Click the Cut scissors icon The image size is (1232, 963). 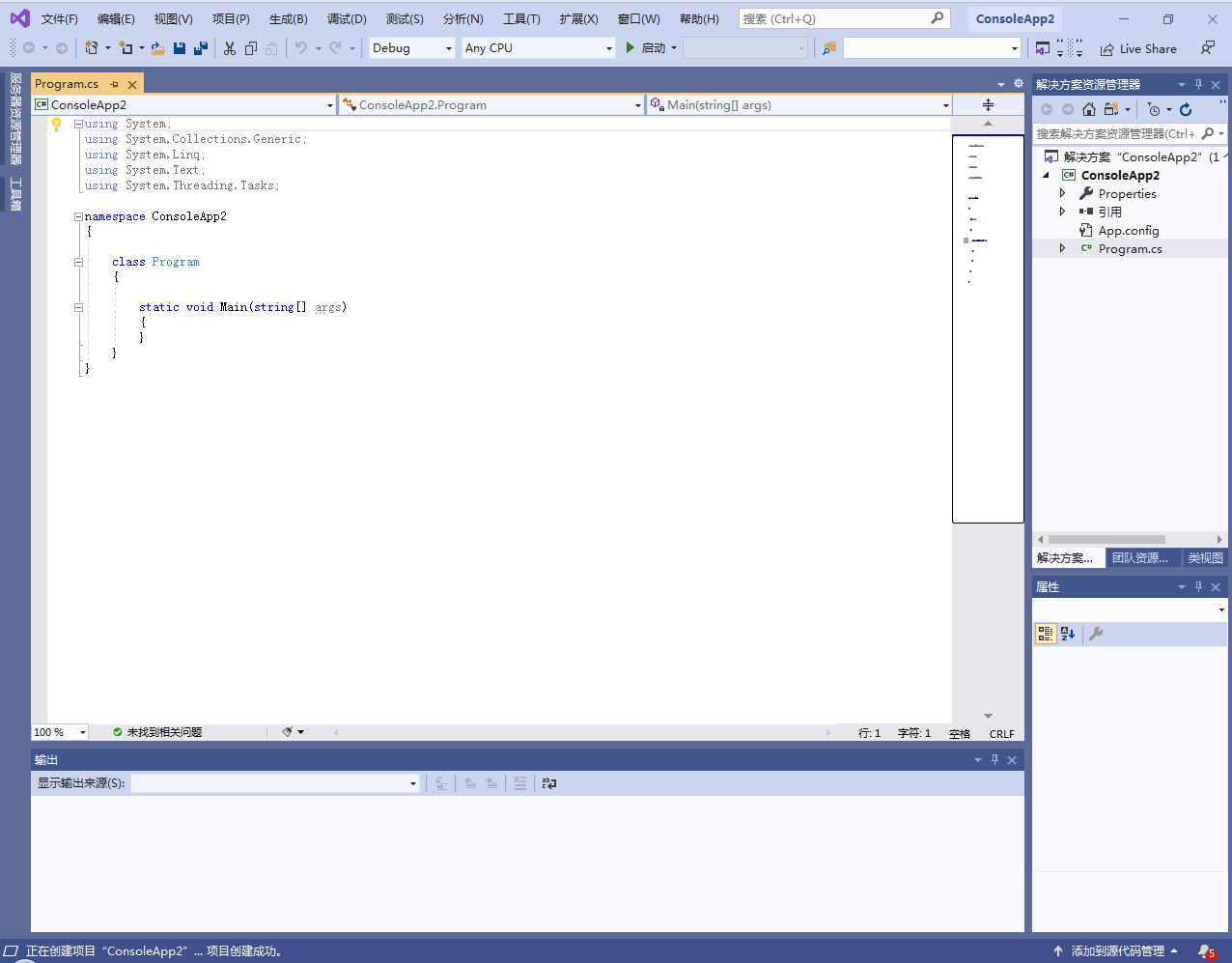(x=230, y=48)
